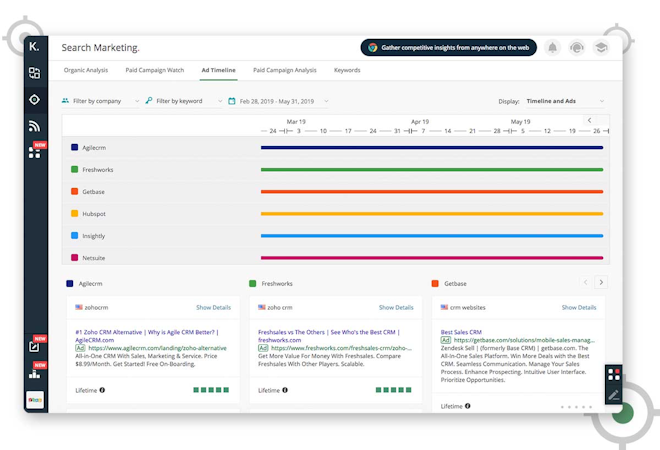Collapse the timeline with the left chevron
This screenshot has width=660, height=450.
589,120
